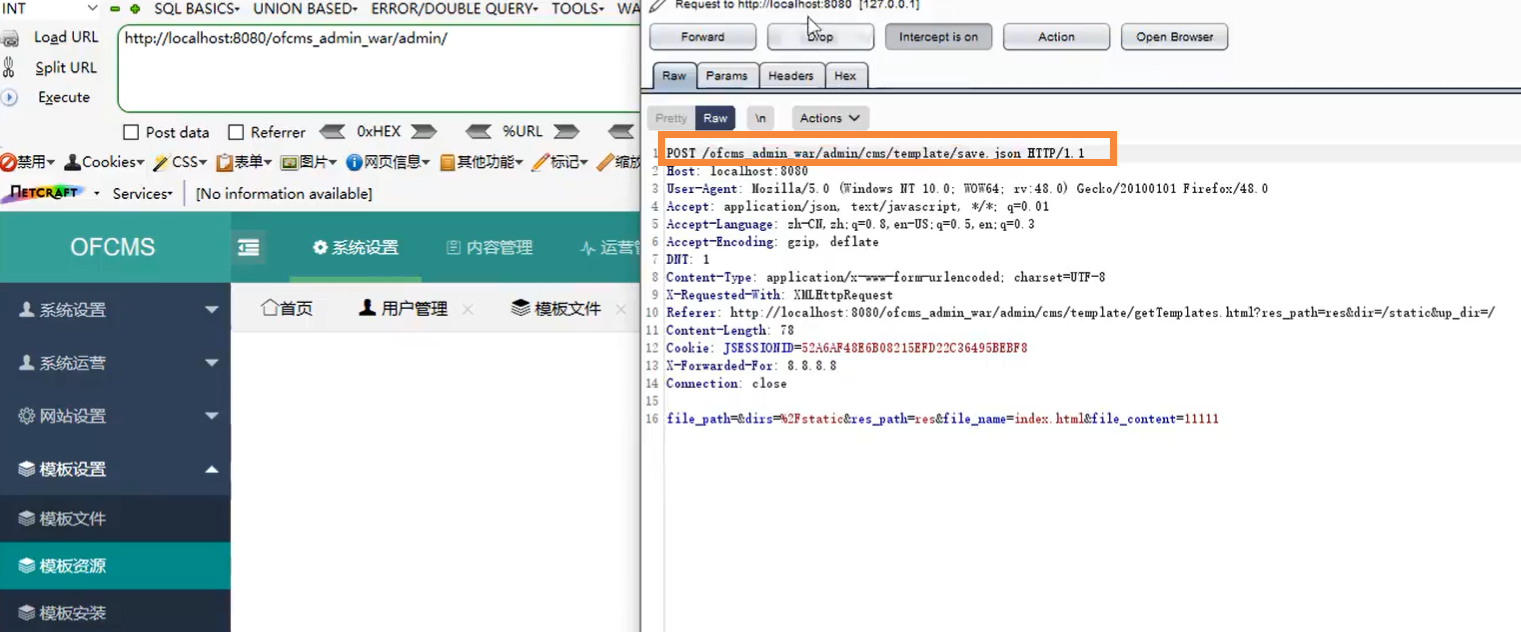Viewport: 1521px width, 632px height.
Task: Open the Actions dropdown in Burp
Action: [x=830, y=118]
